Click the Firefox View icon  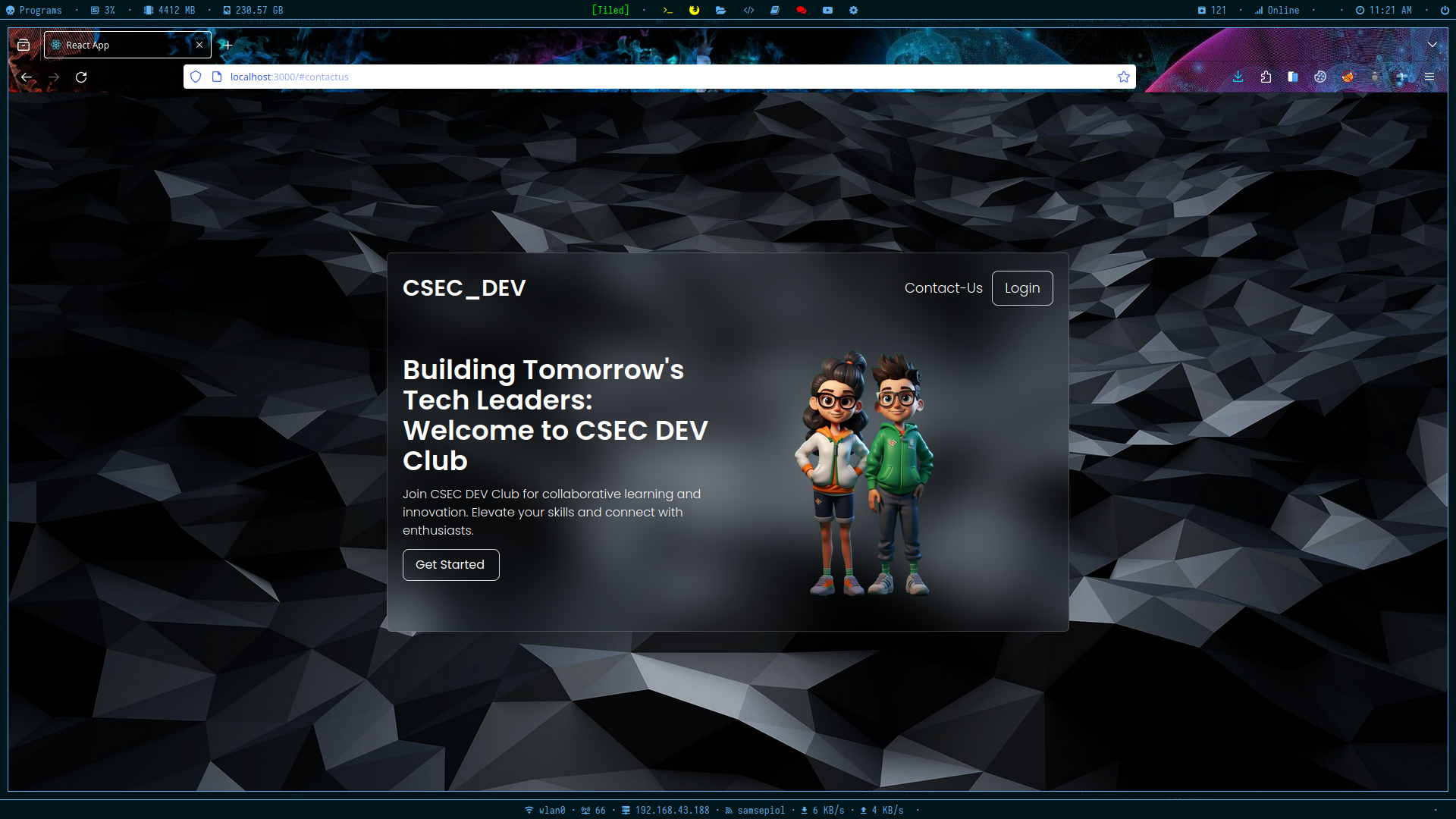click(x=24, y=45)
